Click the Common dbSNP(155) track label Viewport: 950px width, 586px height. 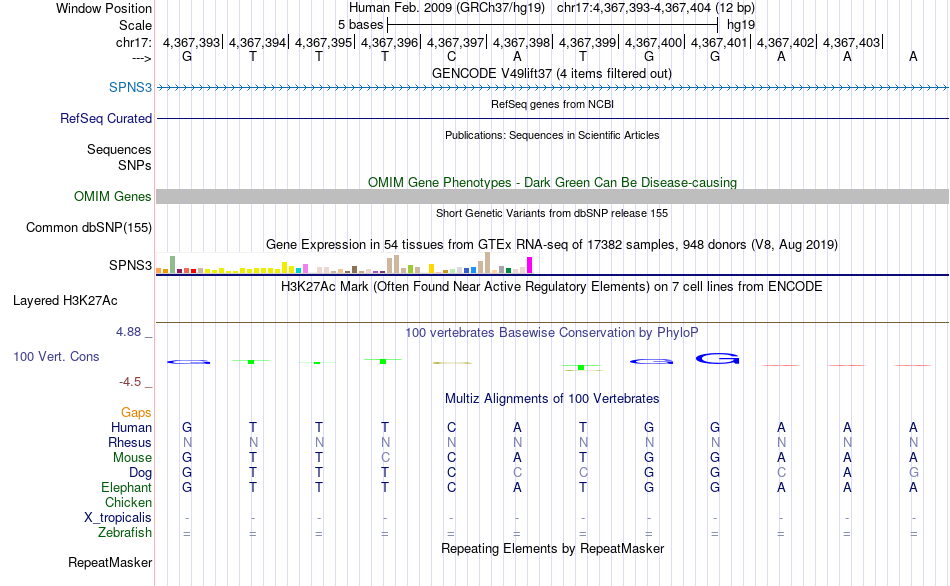[x=88, y=227]
